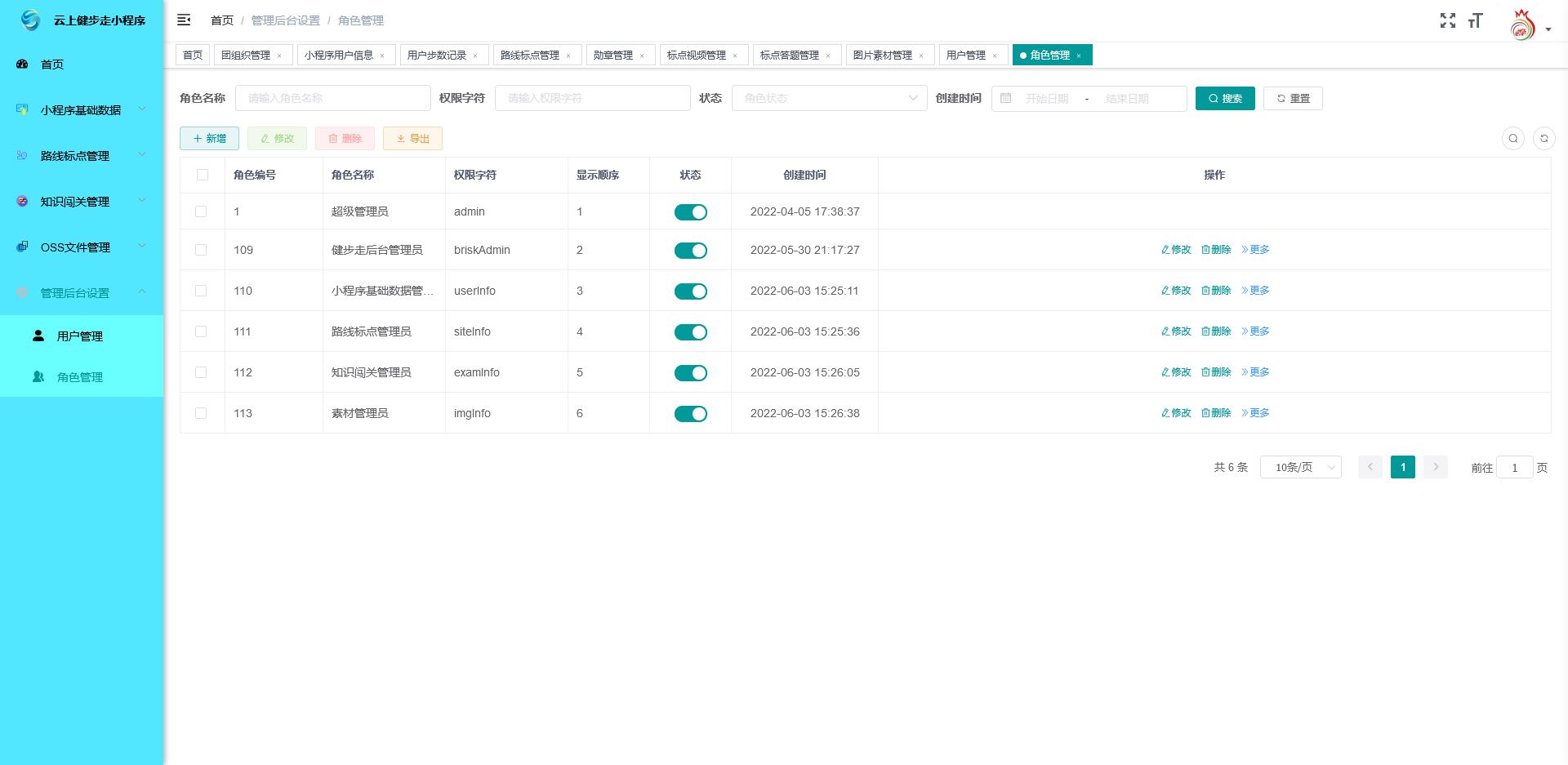Screen dimensions: 1568x765
Task: Click the 请输入角色名称 input field
Action: 332,98
